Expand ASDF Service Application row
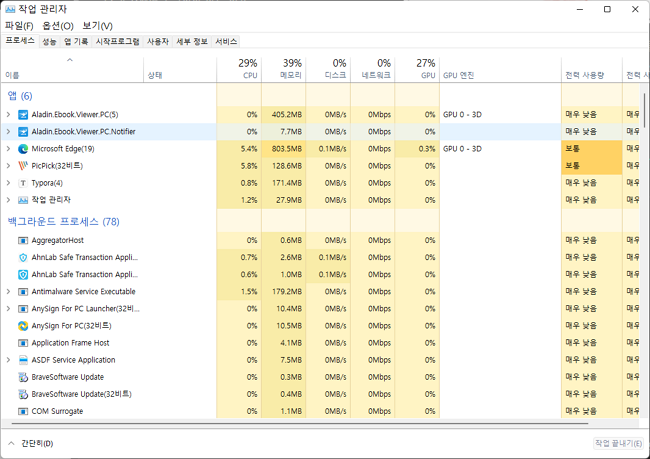Image resolution: width=650 pixels, height=459 pixels. pyautogui.click(x=8, y=360)
